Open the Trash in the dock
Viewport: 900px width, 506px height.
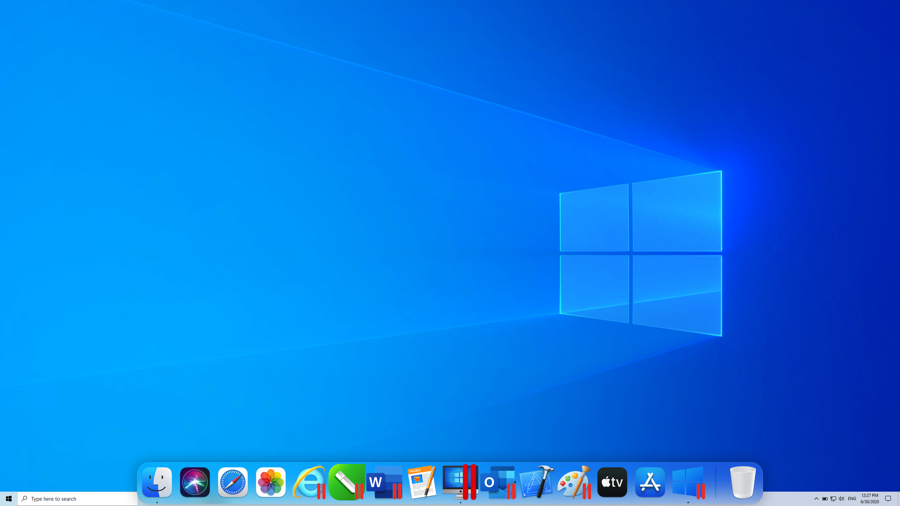[x=742, y=482]
